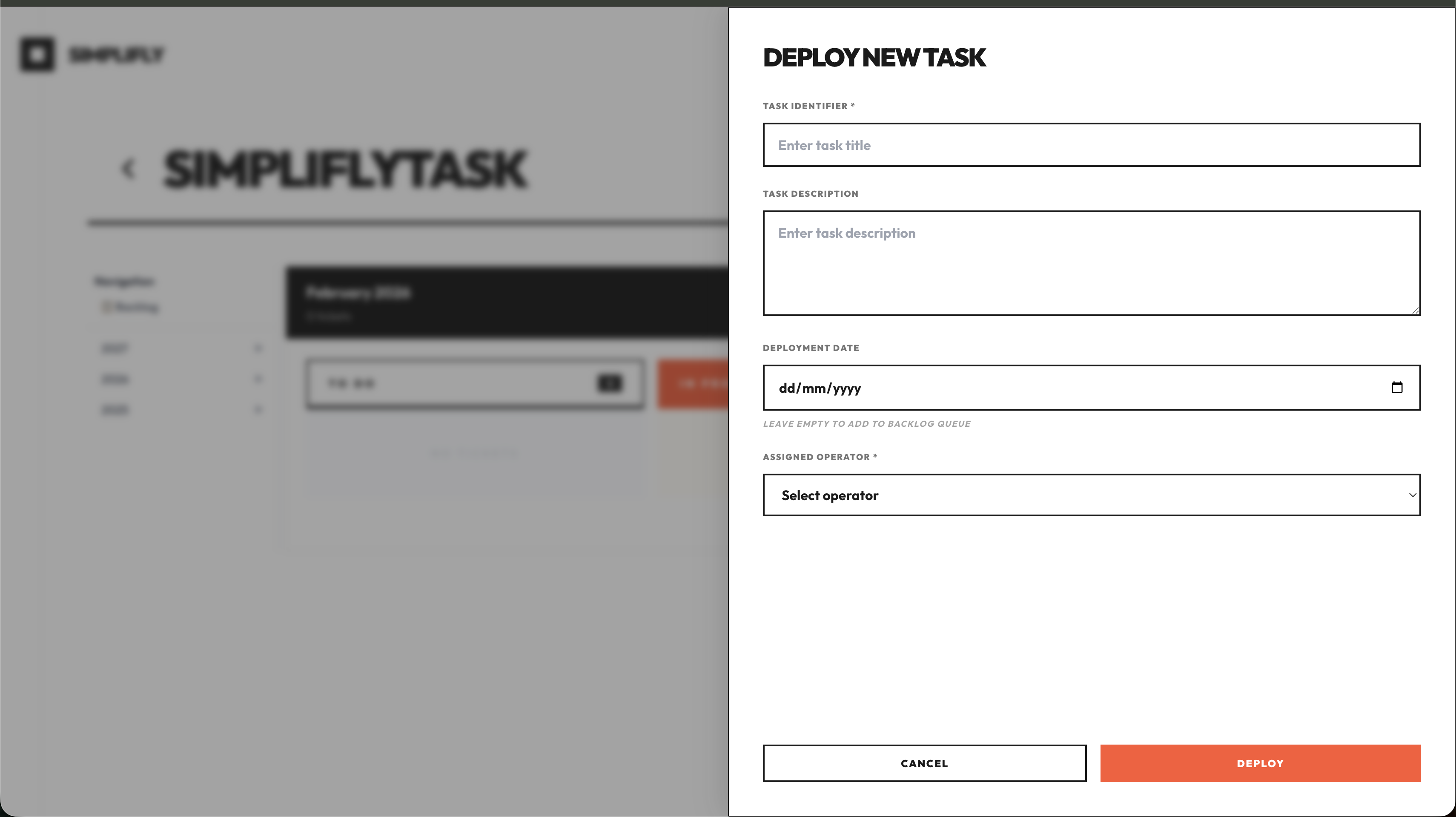1456x817 pixels.
Task: Click the Enter task title field
Action: coord(1091,145)
